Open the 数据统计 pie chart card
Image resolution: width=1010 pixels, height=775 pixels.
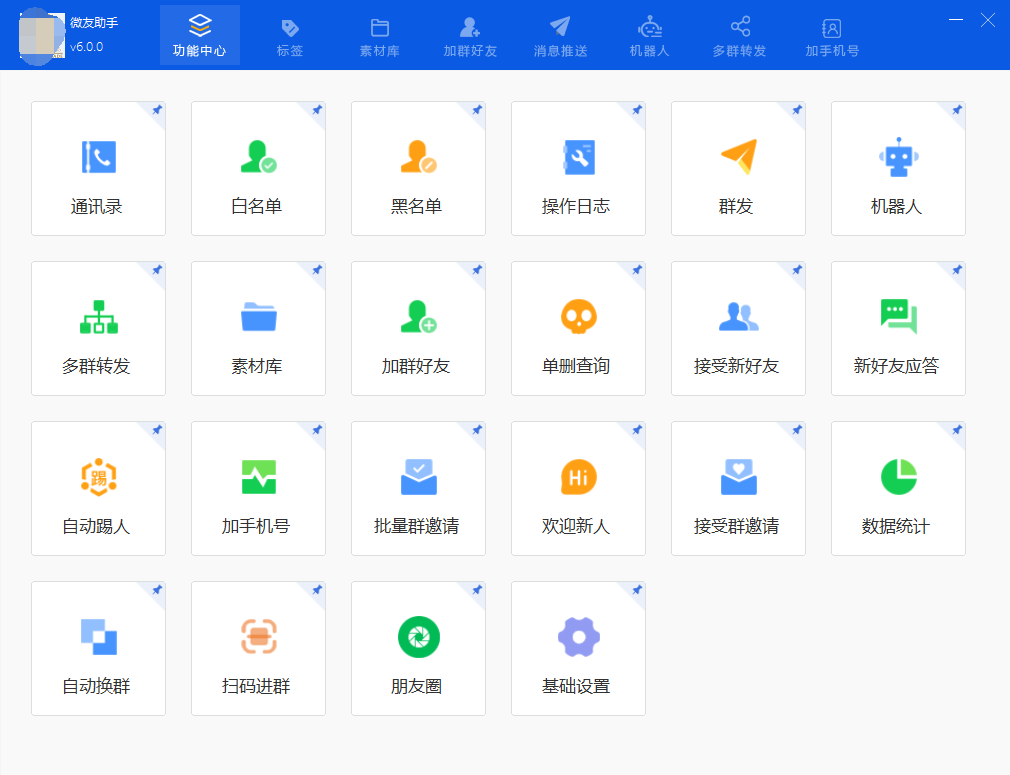pos(899,488)
